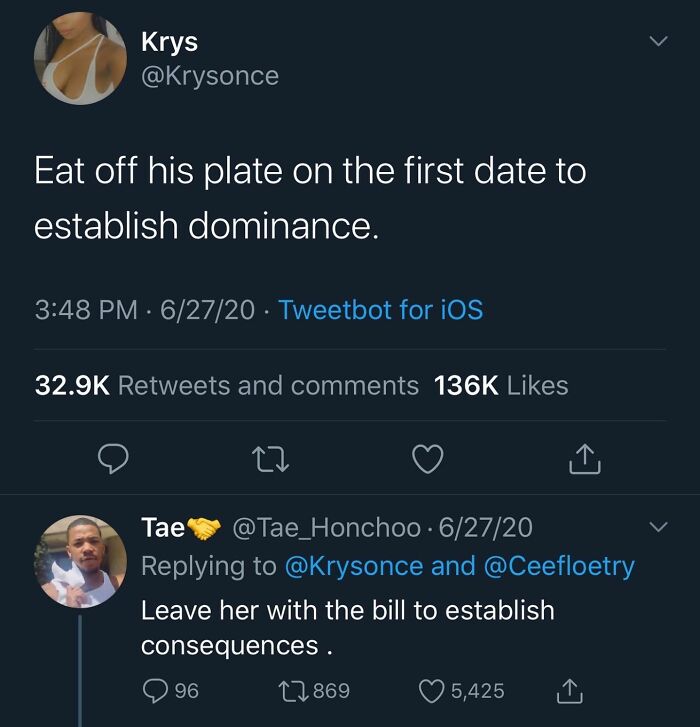
Task: Open the @Krysonce mention in reply
Action: (x=354, y=567)
